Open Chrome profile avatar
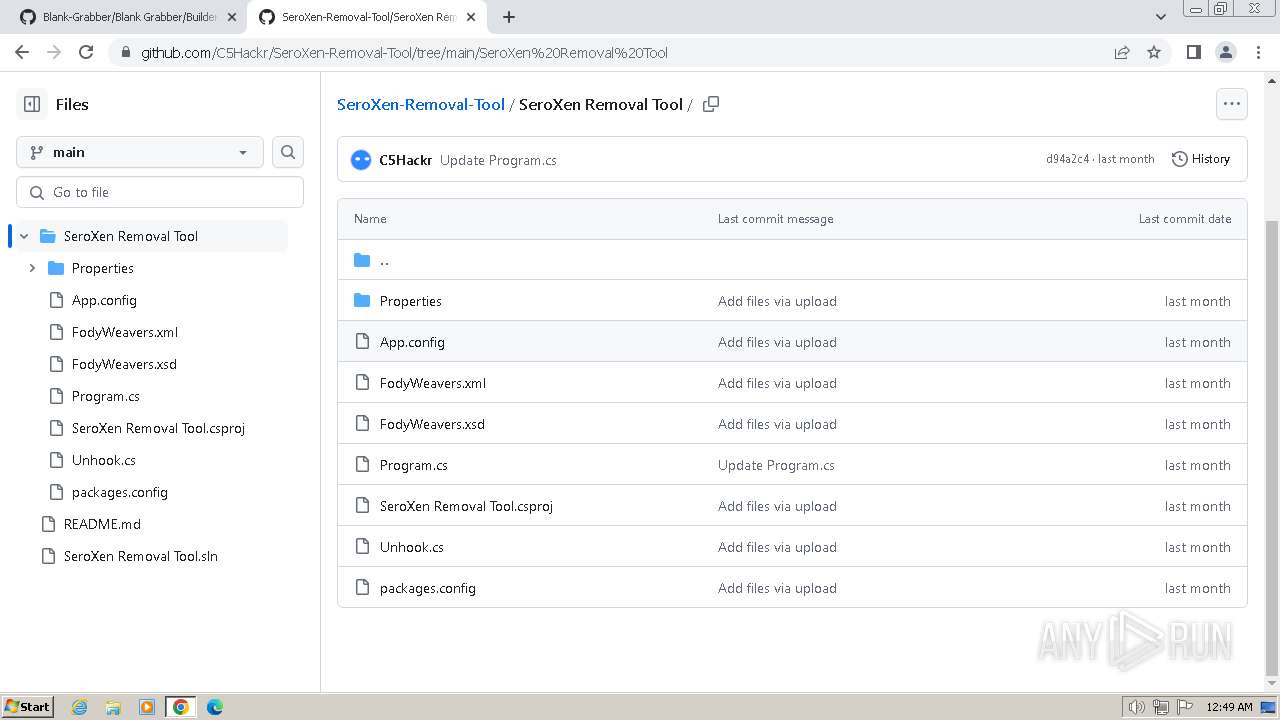The height and width of the screenshot is (720, 1280). pyautogui.click(x=1225, y=52)
